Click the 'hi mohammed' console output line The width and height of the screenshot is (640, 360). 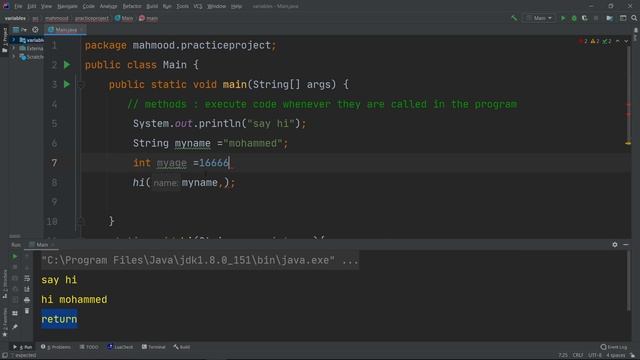(74, 300)
